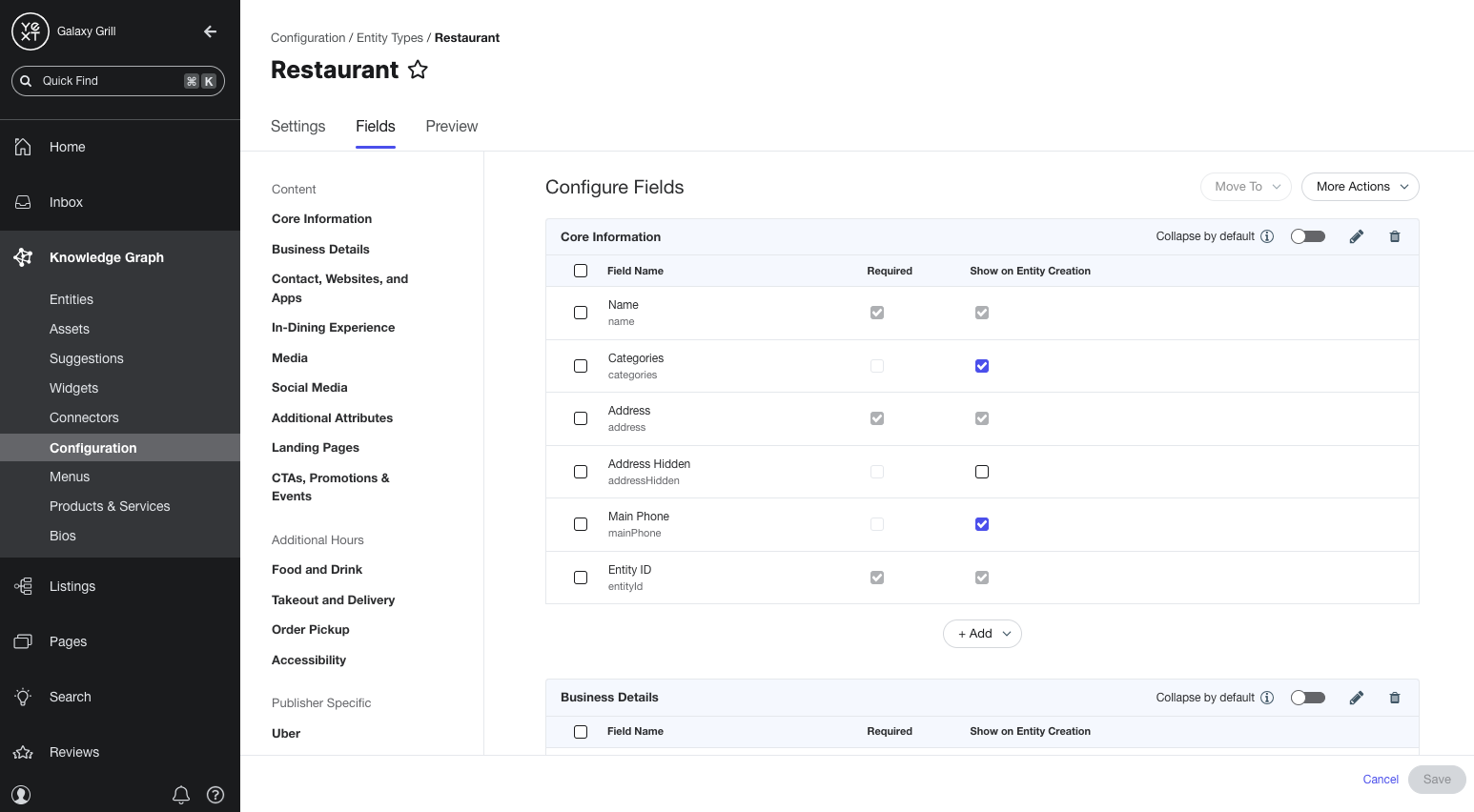Jump to Landing Pages section link
Image resolution: width=1474 pixels, height=812 pixels.
click(316, 448)
